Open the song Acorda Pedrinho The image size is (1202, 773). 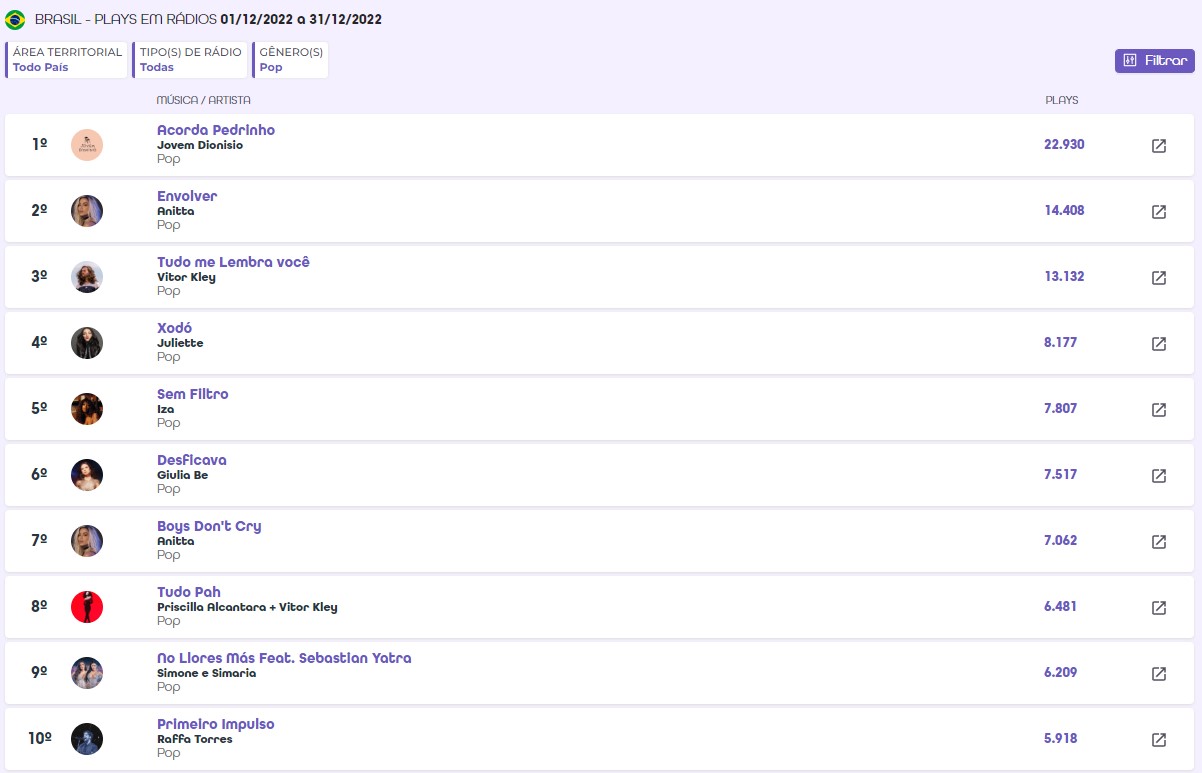point(216,130)
